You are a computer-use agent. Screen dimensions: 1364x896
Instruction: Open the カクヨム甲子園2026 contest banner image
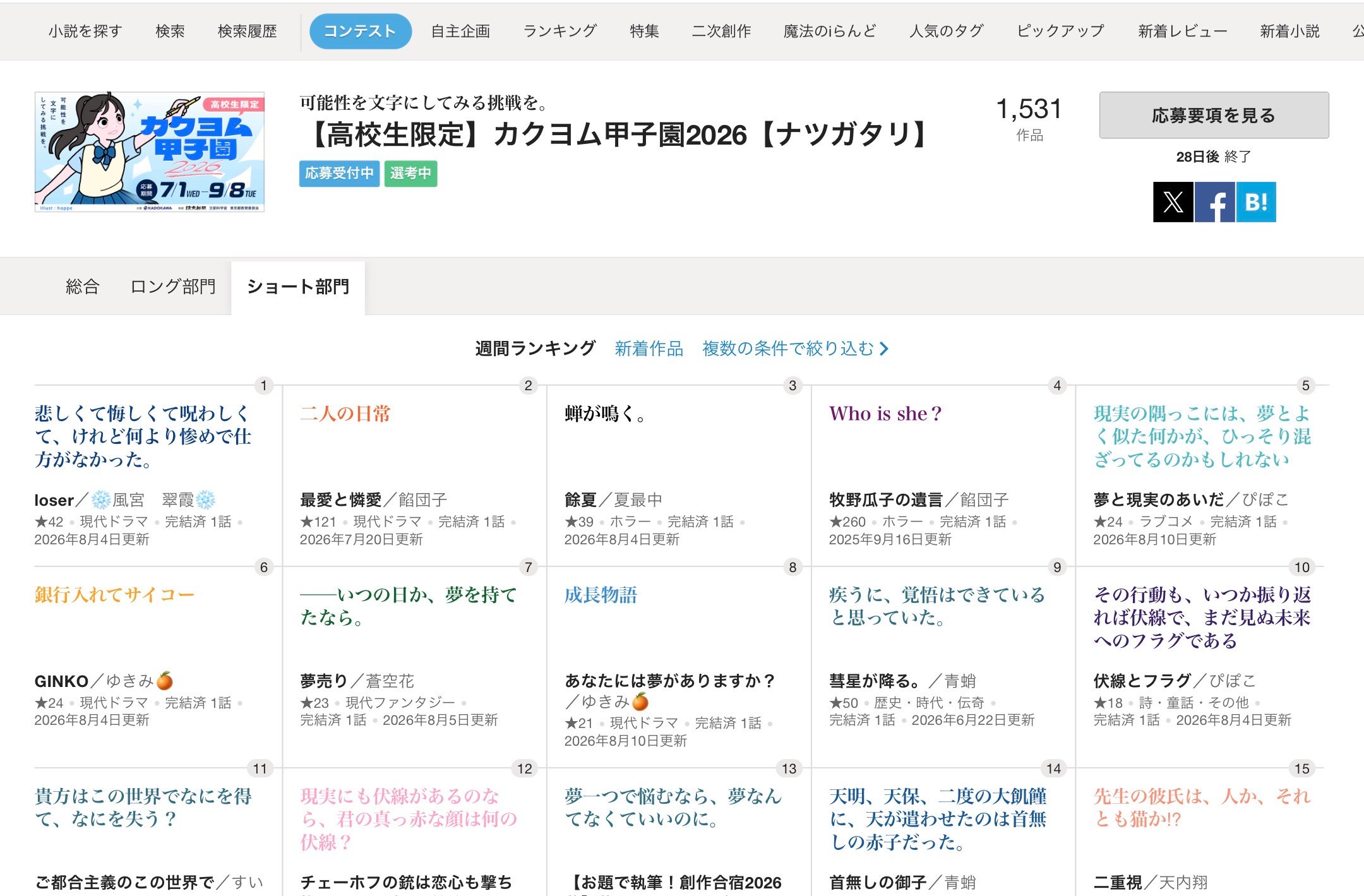pyautogui.click(x=149, y=152)
